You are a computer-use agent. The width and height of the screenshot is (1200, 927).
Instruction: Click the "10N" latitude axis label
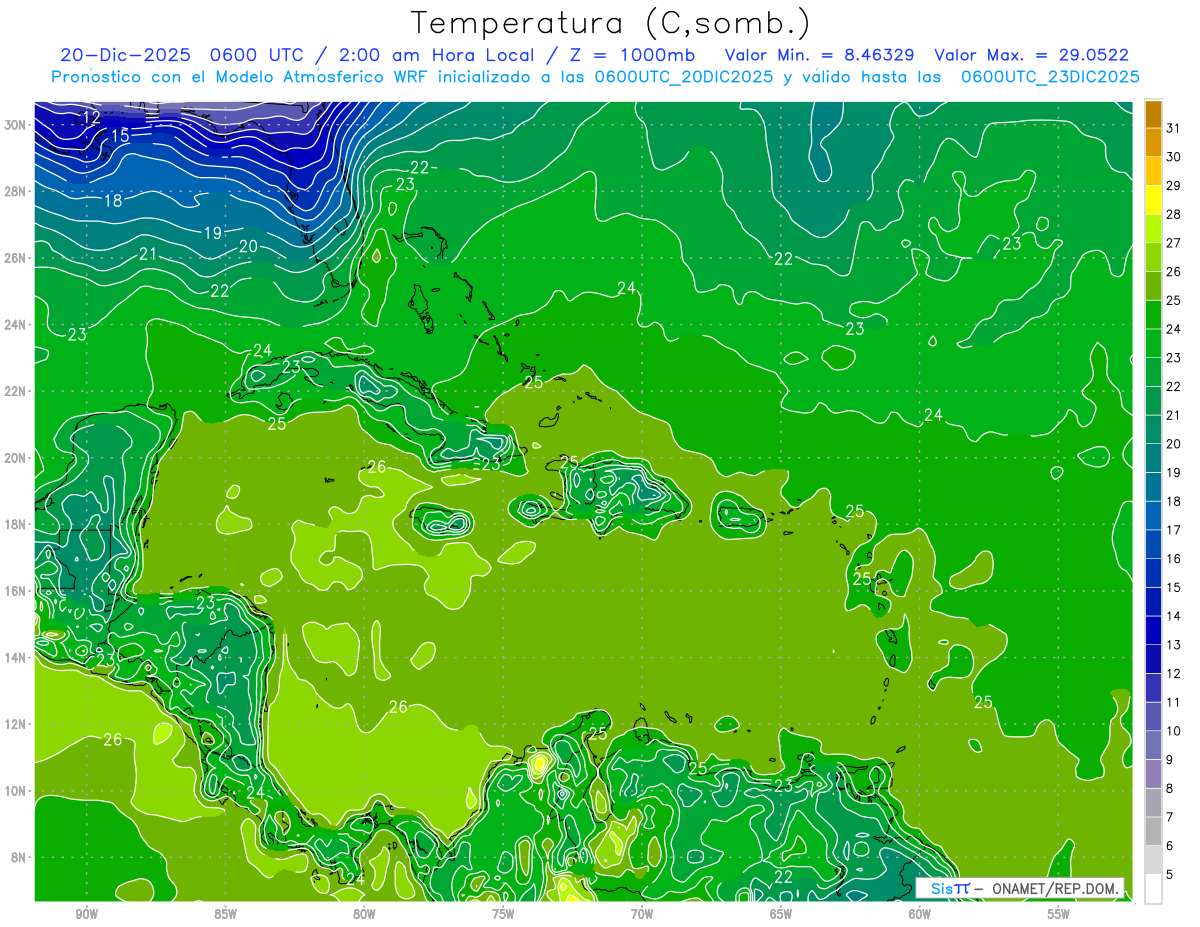[x=15, y=790]
